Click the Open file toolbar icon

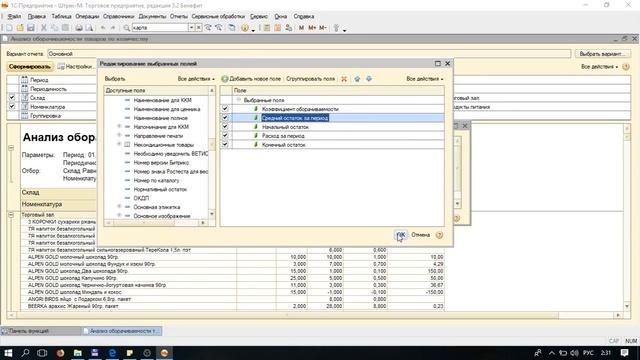[20, 28]
